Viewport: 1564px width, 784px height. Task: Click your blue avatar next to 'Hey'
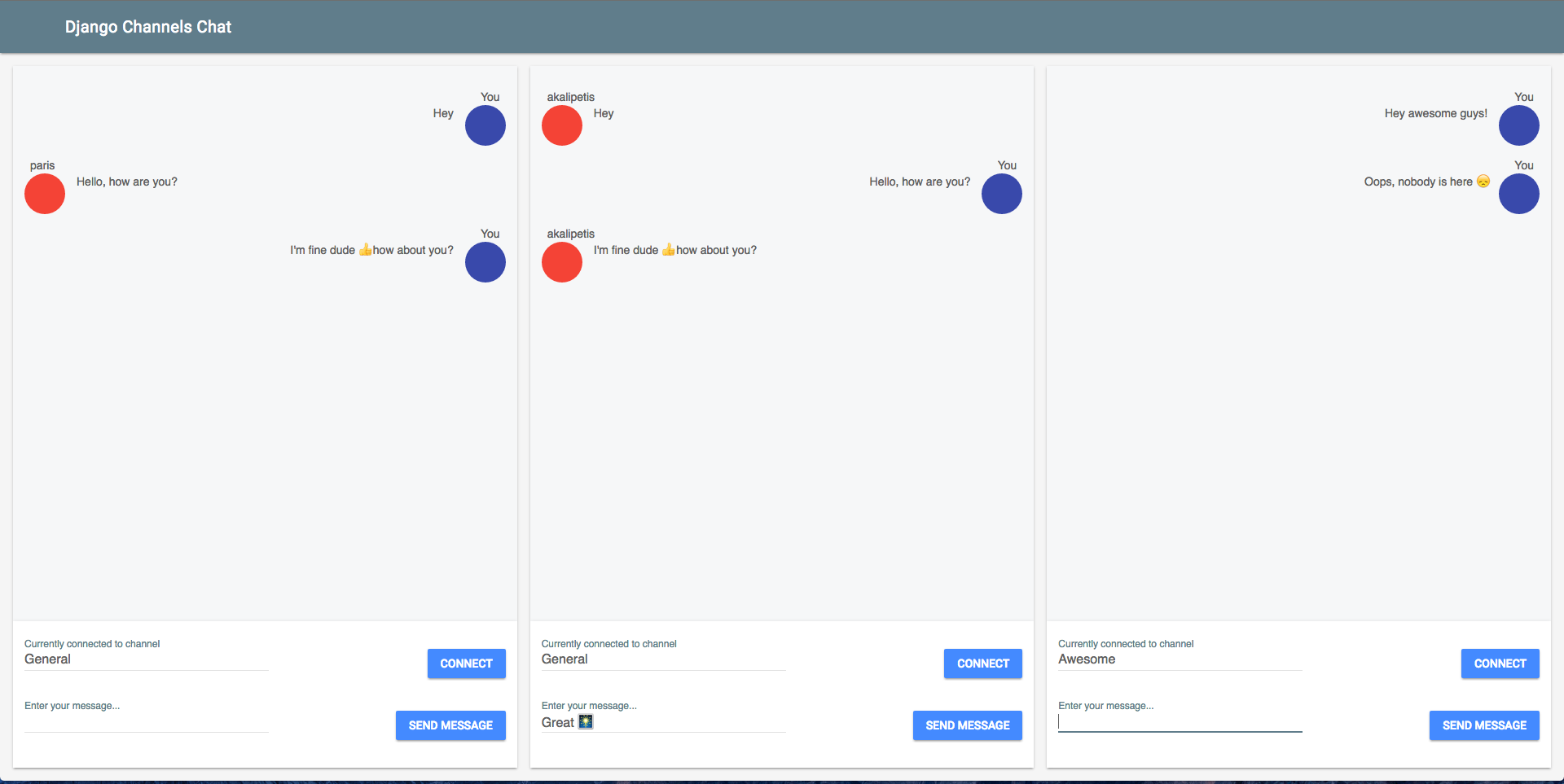(x=485, y=125)
